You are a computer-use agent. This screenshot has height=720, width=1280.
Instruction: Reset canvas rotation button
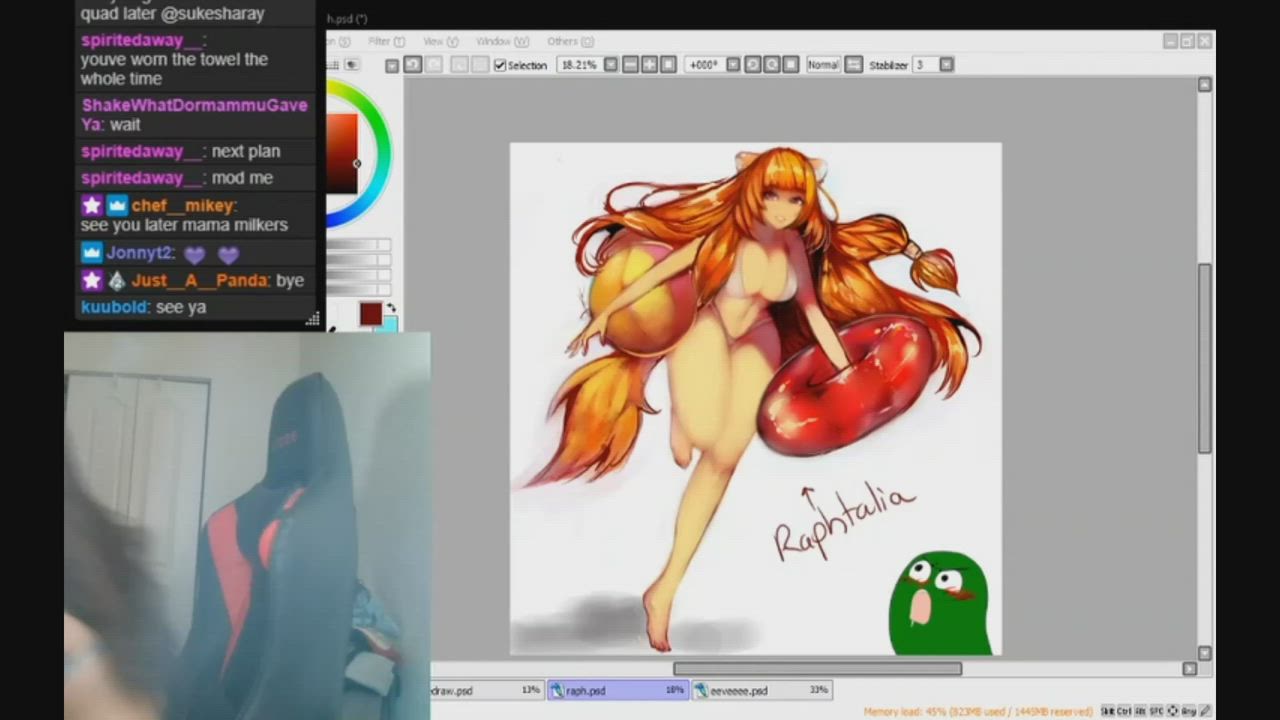click(790, 65)
